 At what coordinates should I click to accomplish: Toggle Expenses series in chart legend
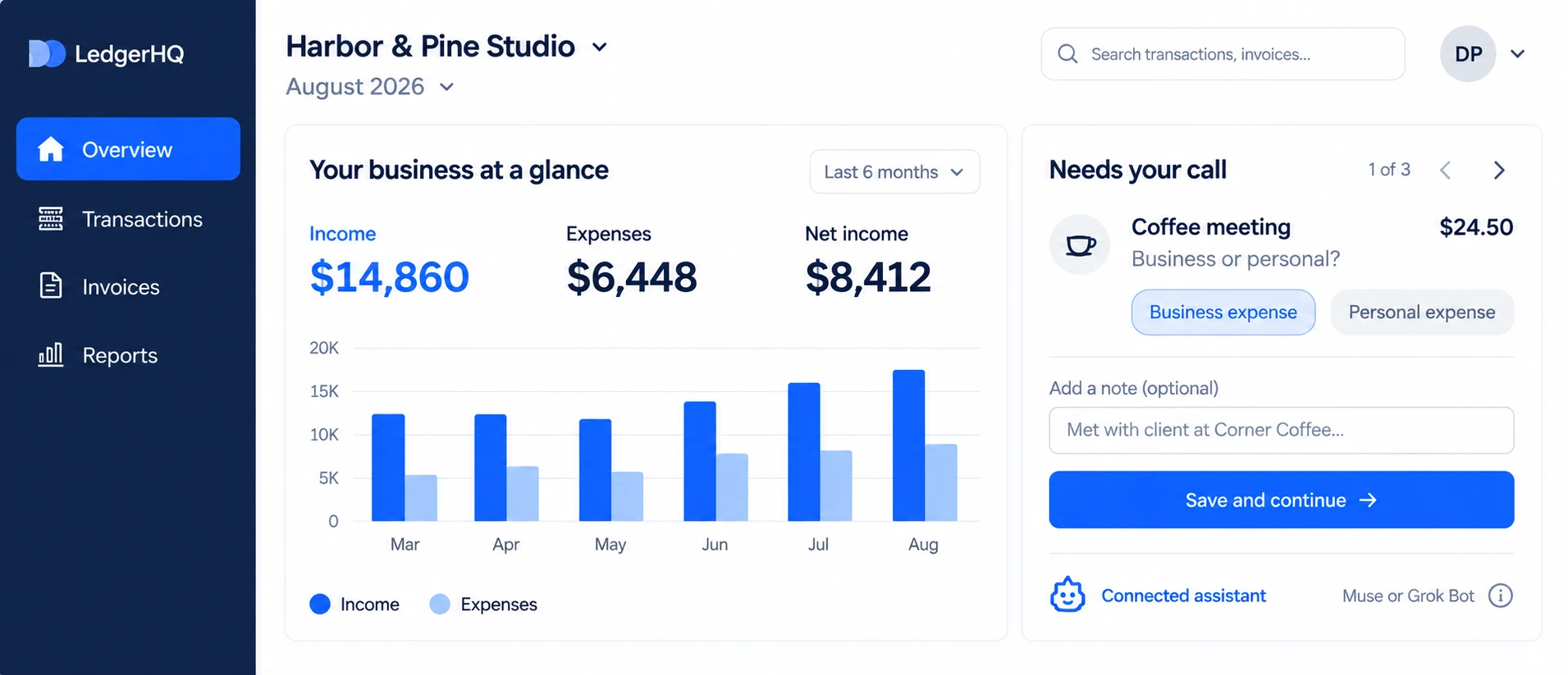[483, 604]
